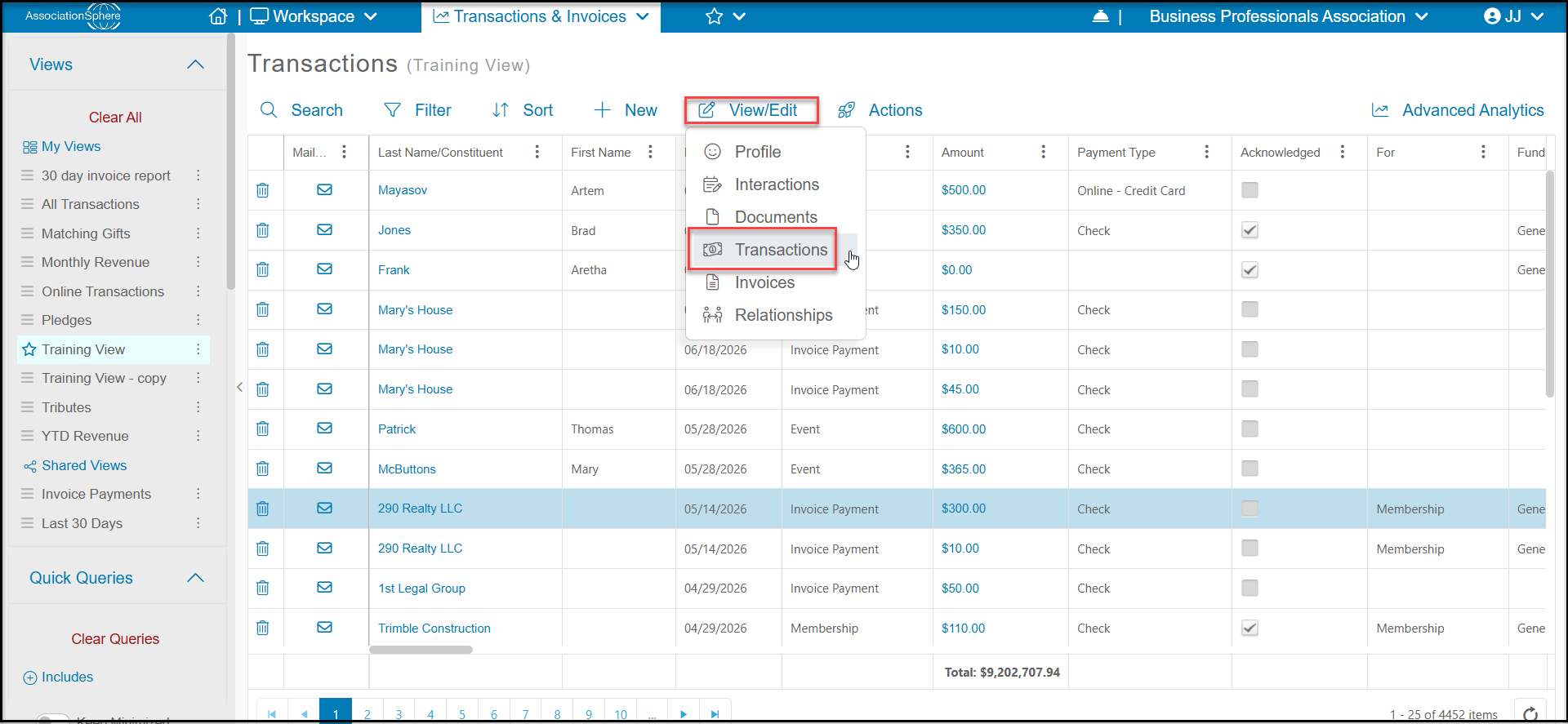
Task: Uncheck Acknowledged for Jones
Action: click(x=1249, y=230)
